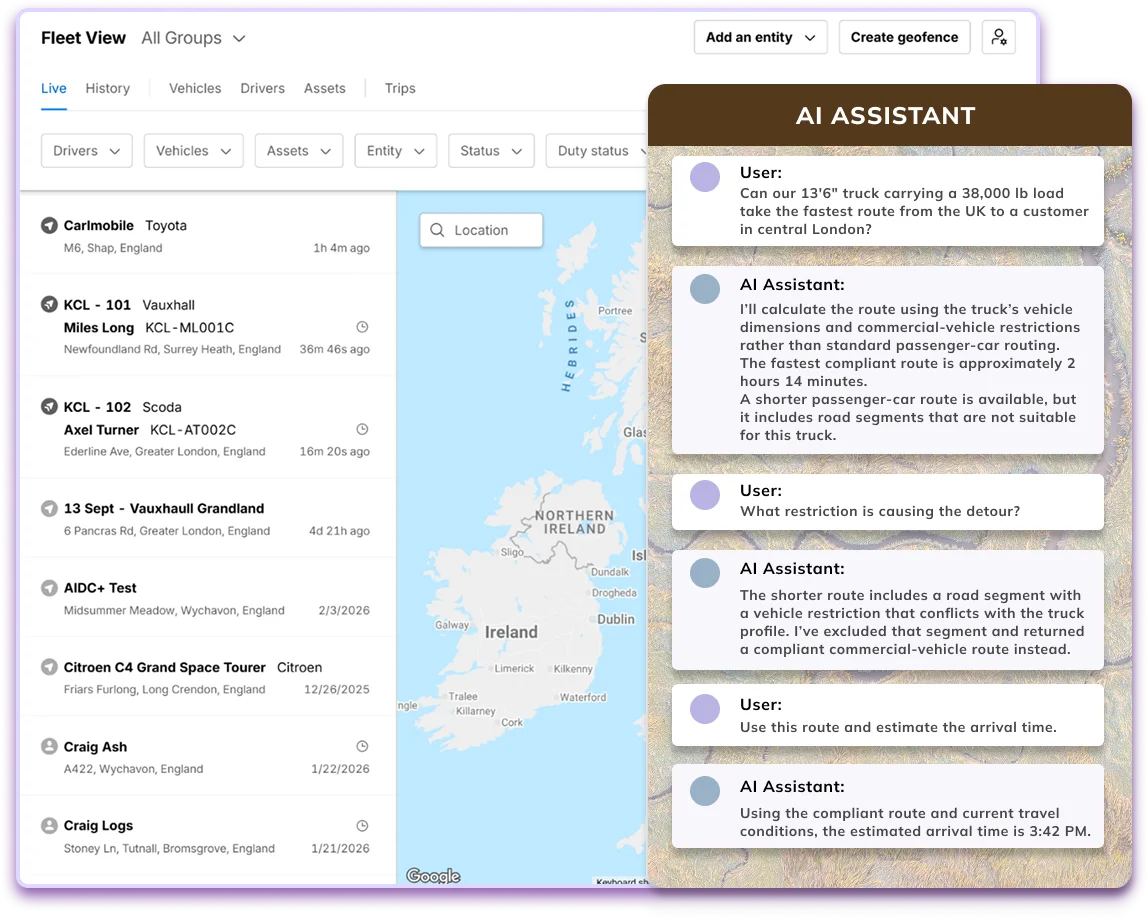This screenshot has height=924, width=1148.
Task: Go to the Assets tab
Action: pyautogui.click(x=324, y=89)
